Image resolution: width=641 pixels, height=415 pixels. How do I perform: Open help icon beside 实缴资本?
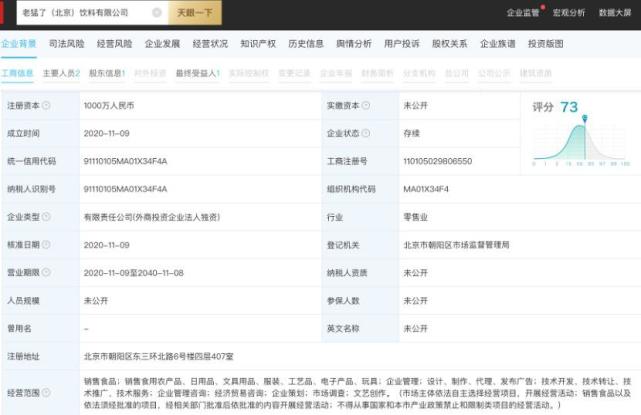[366, 105]
